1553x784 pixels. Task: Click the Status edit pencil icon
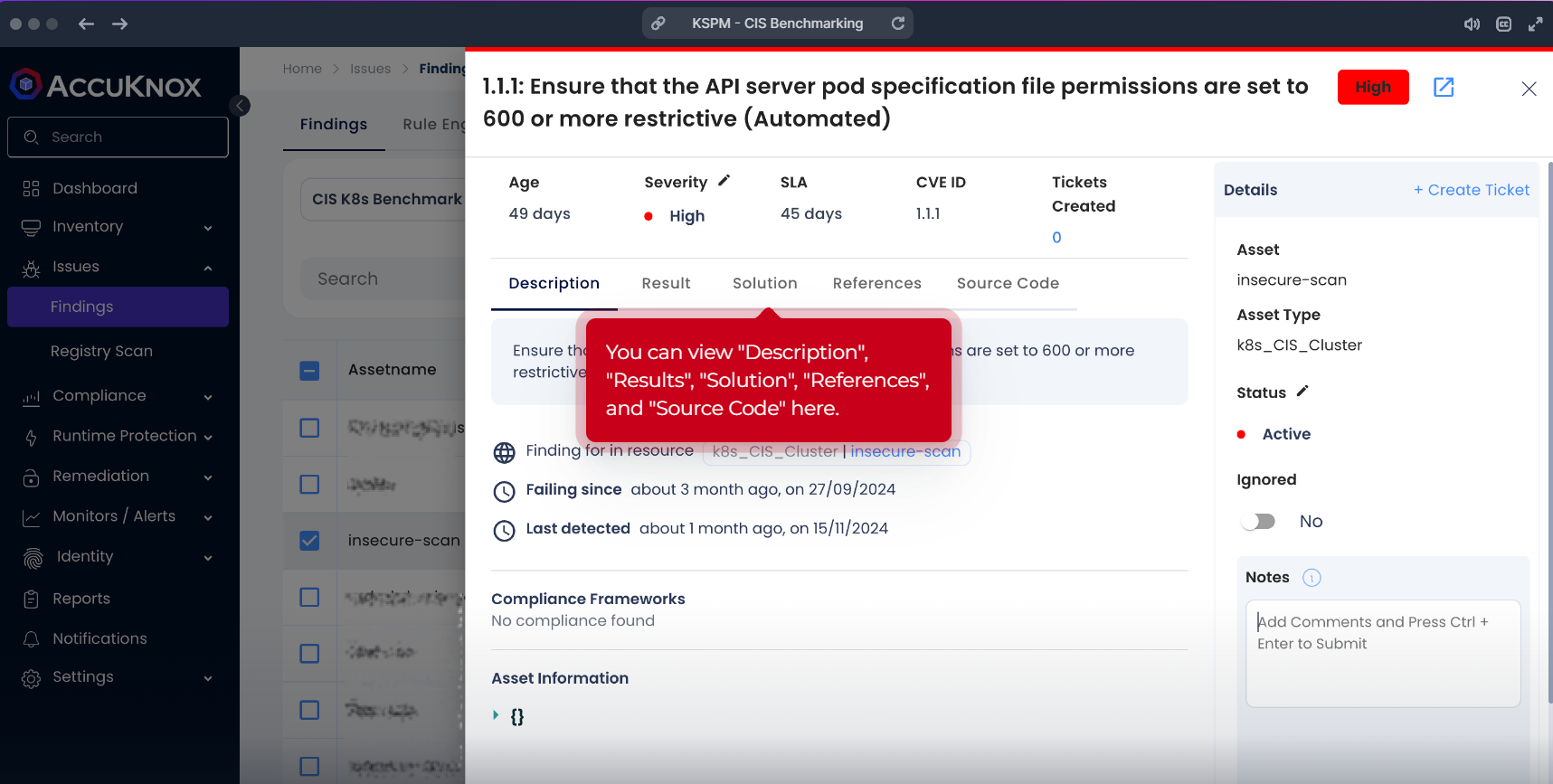tap(1302, 392)
